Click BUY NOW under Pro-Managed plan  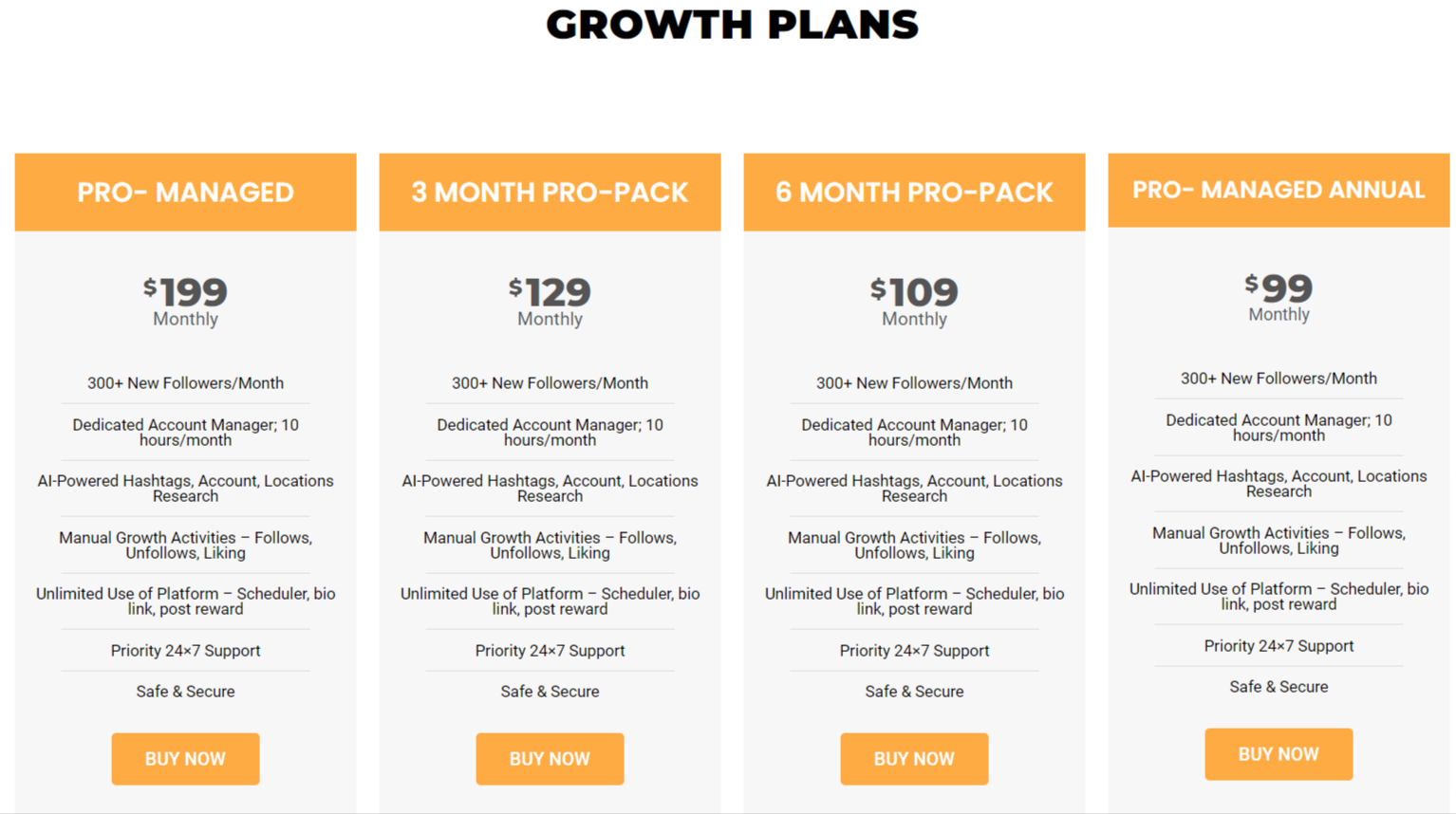185,759
